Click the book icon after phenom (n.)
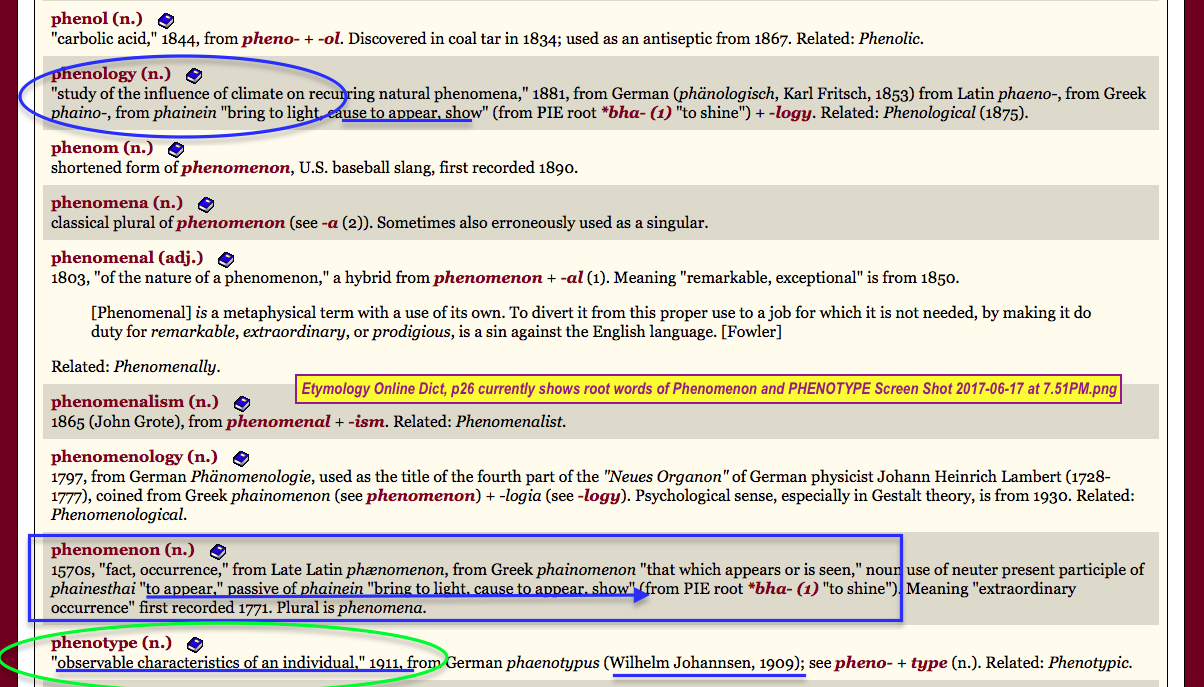Image resolution: width=1204 pixels, height=687 pixels. [x=176, y=150]
